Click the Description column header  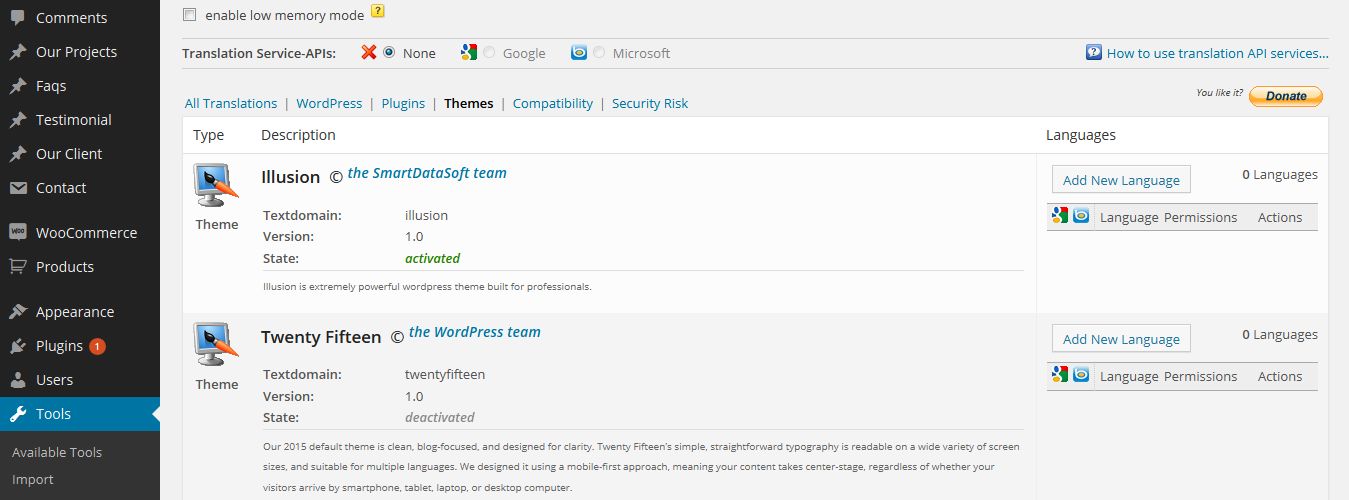click(298, 135)
